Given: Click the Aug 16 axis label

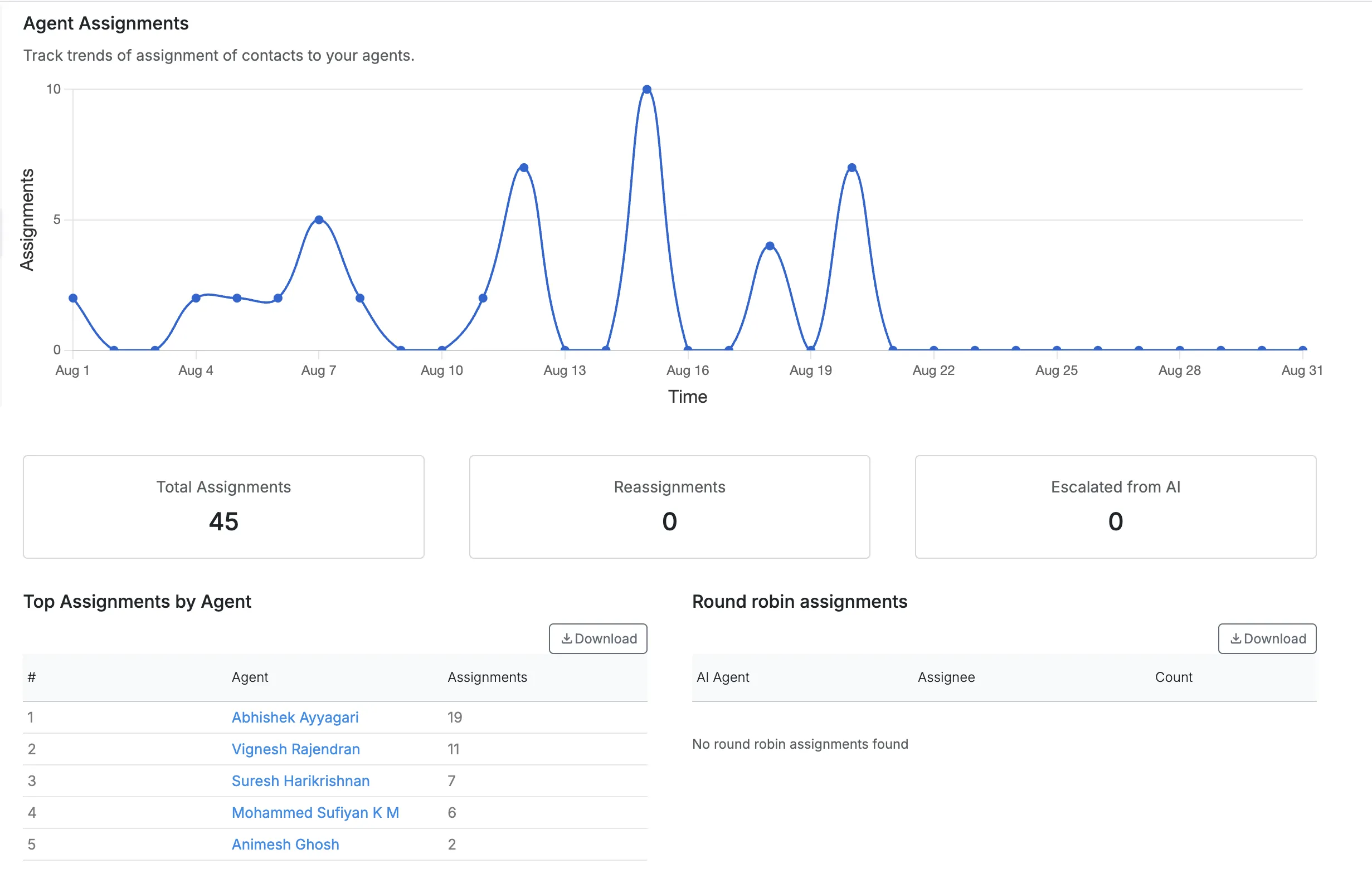Looking at the screenshot, I should click(687, 370).
